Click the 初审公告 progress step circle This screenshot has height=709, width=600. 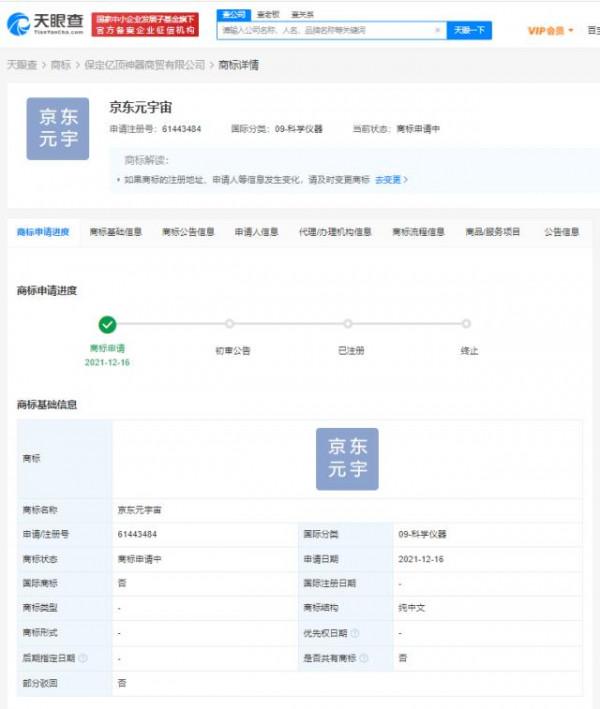[x=230, y=324]
